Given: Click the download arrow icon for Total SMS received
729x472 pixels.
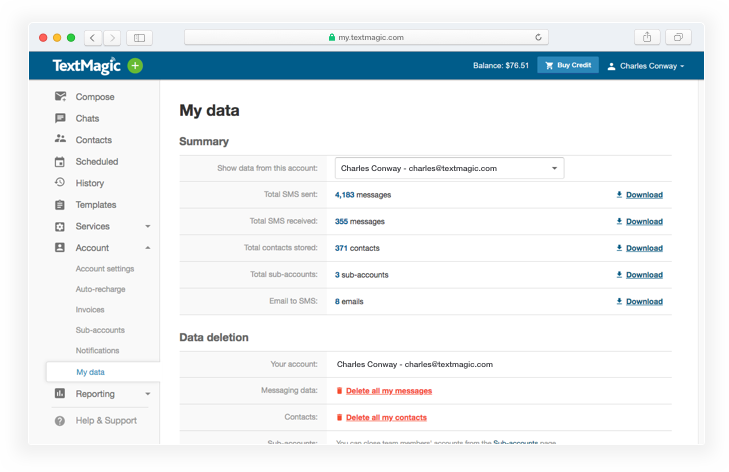Looking at the screenshot, I should pos(619,221).
